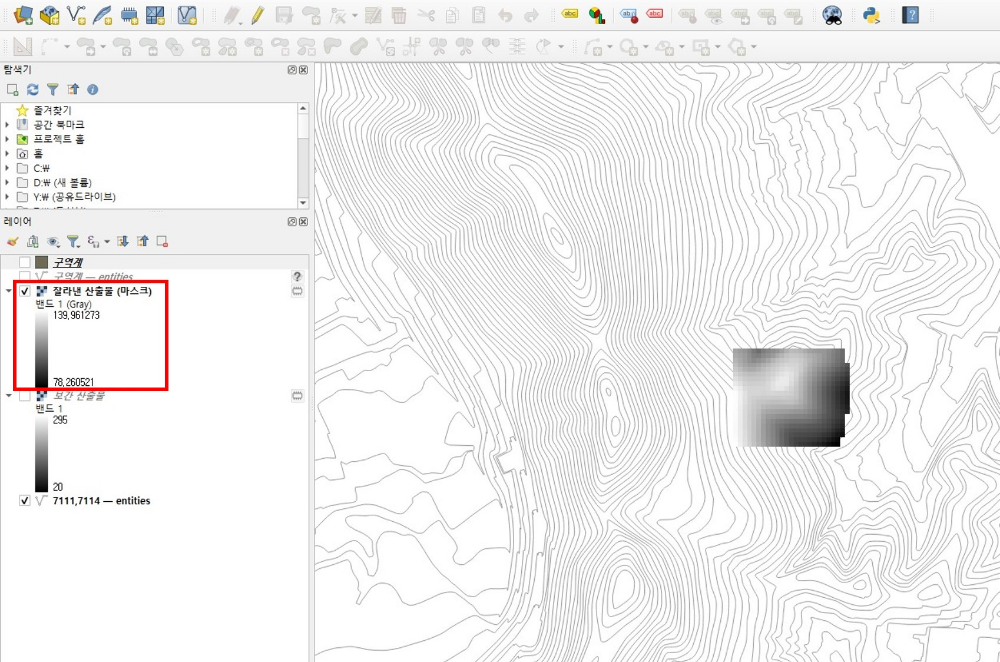This screenshot has width=1000, height=662.
Task: Click Add Selected Layers in Browser panel
Action: coord(12,89)
